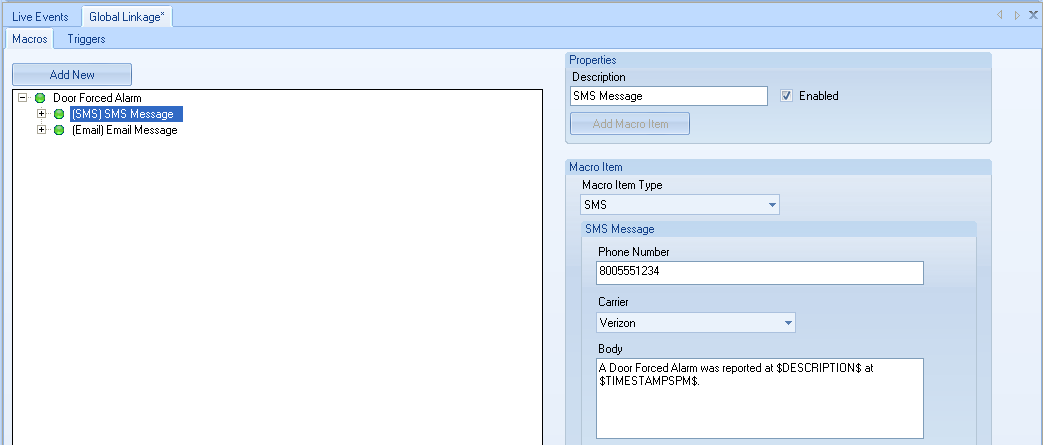Switch to the Live Events tab
The image size is (1043, 445).
tap(40, 17)
